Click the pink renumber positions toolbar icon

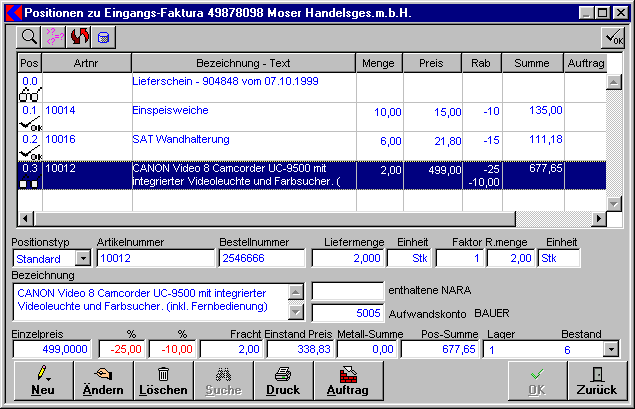(54, 36)
